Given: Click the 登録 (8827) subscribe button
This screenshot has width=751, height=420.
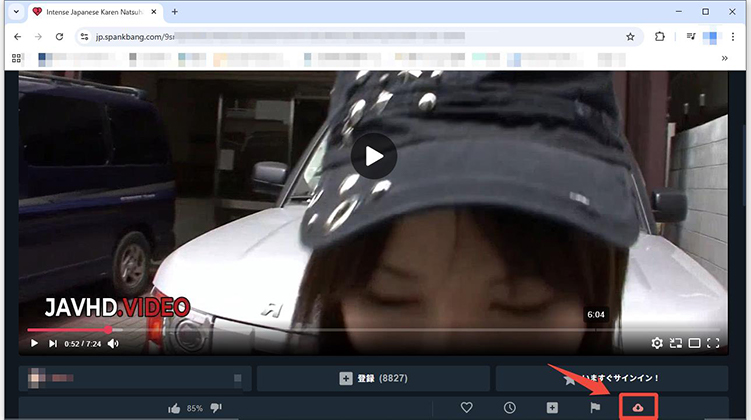Looking at the screenshot, I should tap(373, 379).
